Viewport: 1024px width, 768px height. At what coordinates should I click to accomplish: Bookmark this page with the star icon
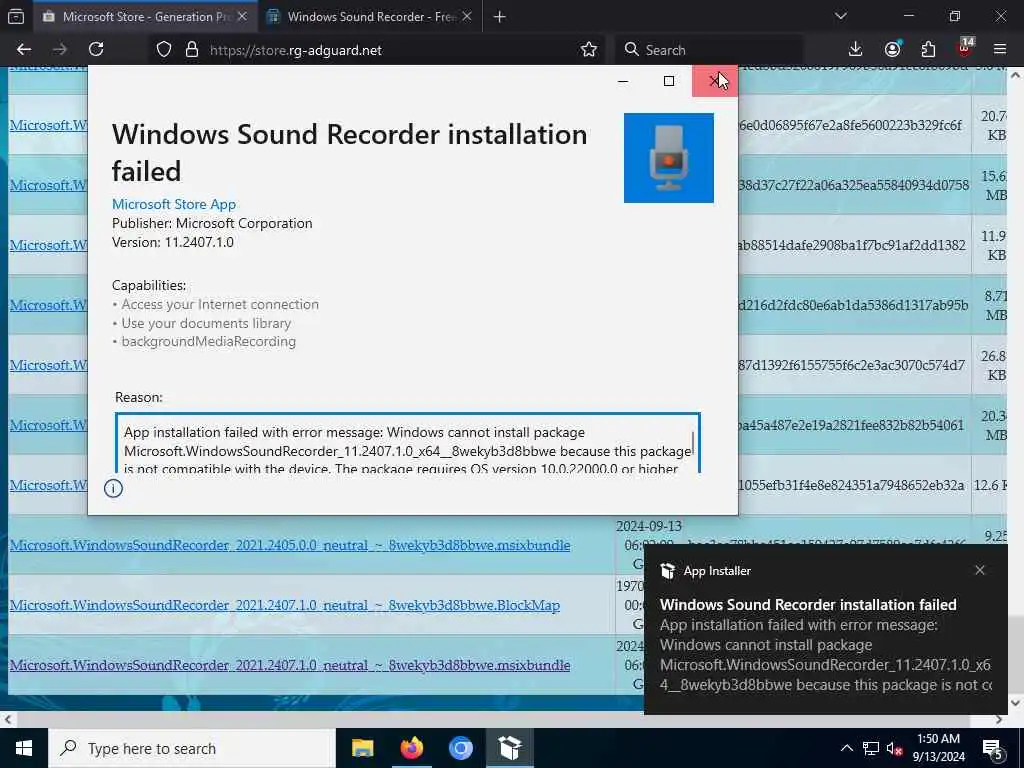coord(588,50)
